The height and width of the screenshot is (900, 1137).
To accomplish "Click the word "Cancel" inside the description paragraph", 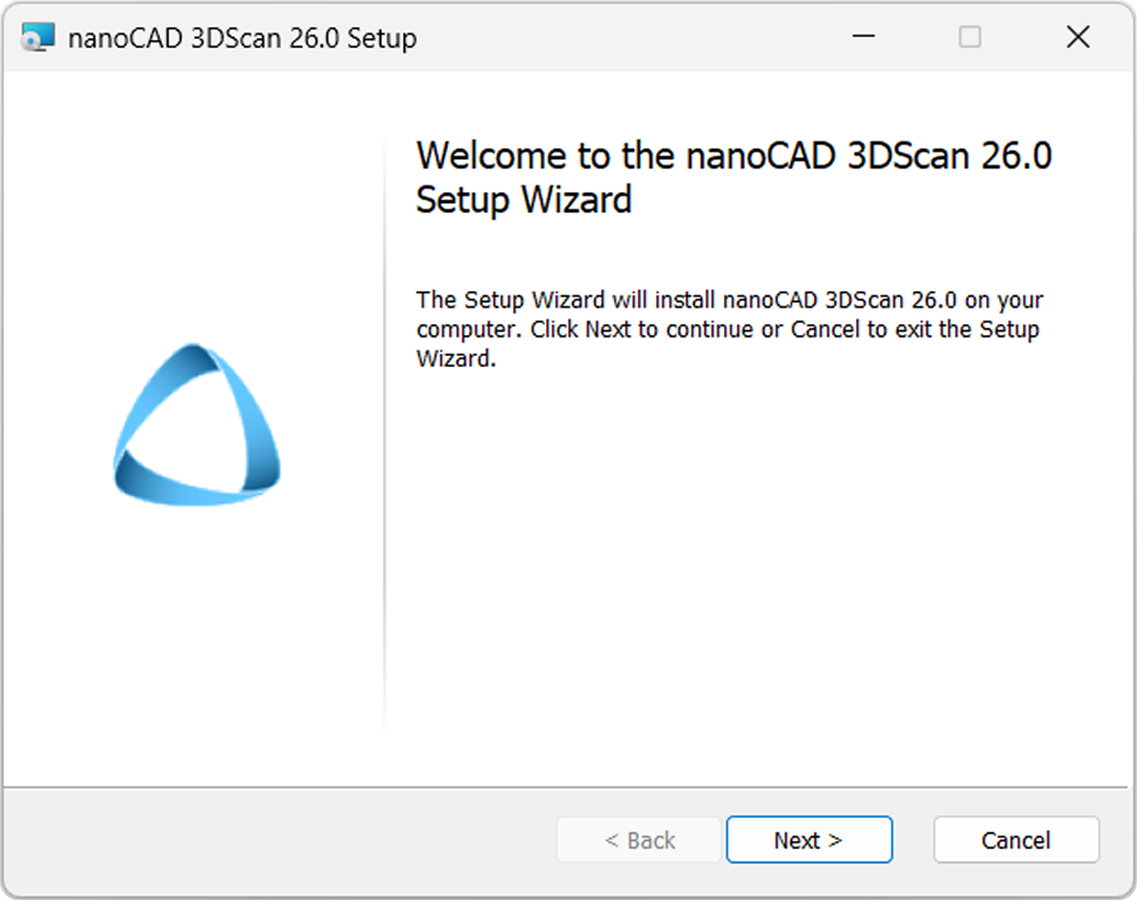I will [x=825, y=329].
